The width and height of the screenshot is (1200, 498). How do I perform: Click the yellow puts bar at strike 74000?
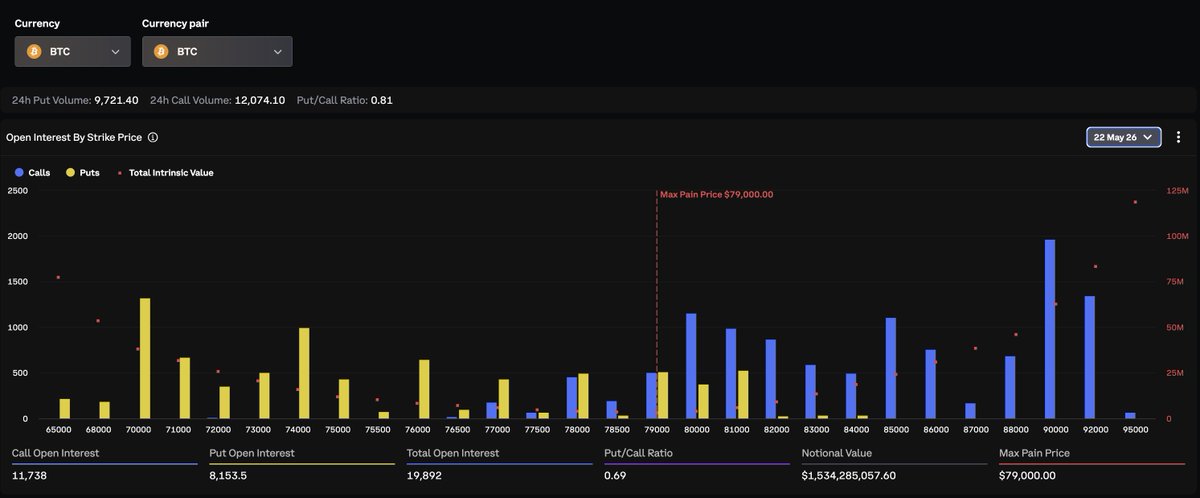304,373
